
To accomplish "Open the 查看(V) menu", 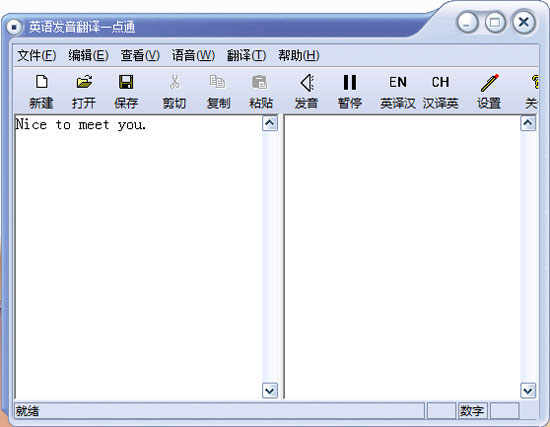I will (x=140, y=55).
